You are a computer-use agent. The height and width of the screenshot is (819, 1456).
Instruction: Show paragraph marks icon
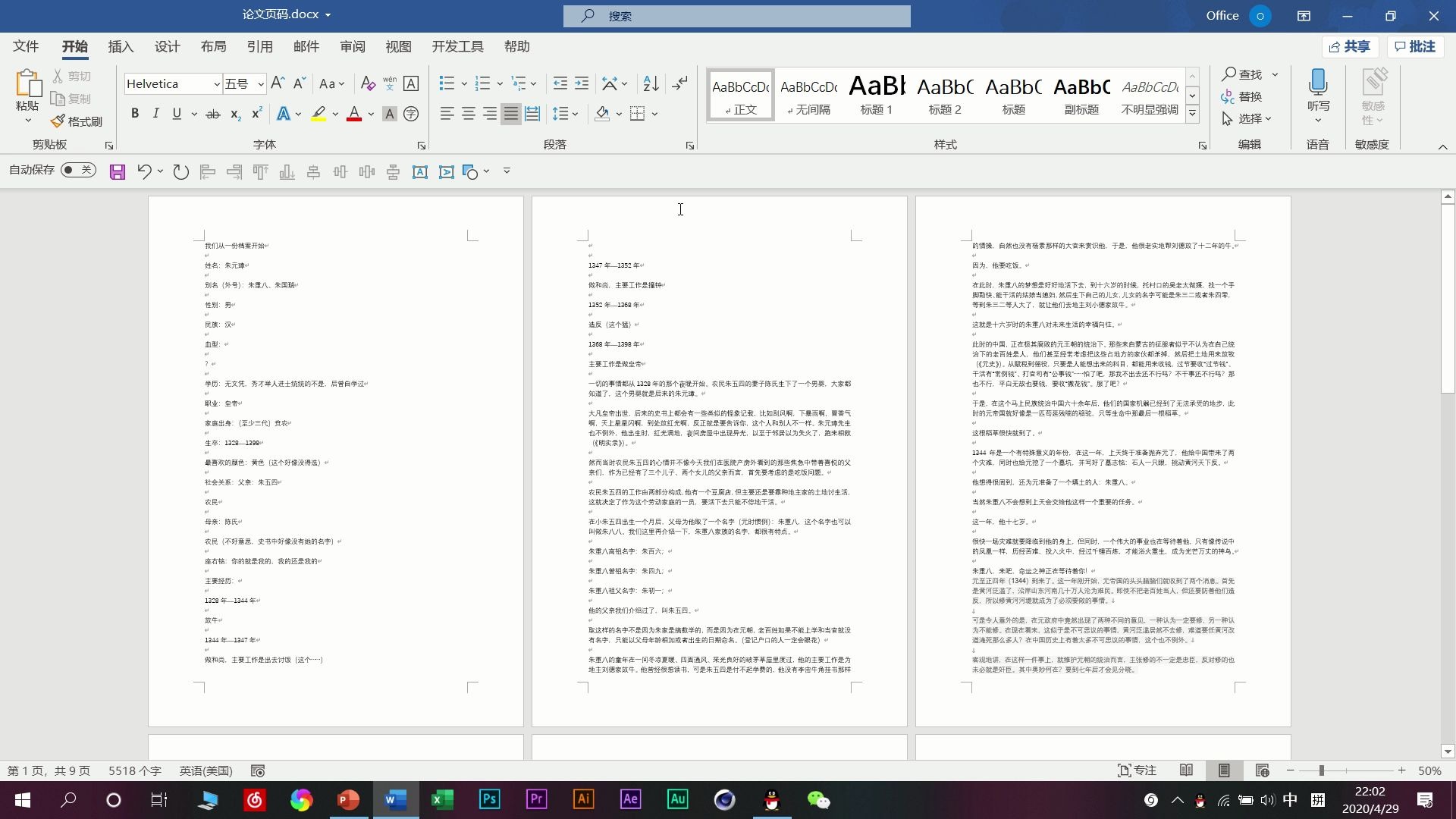click(680, 83)
